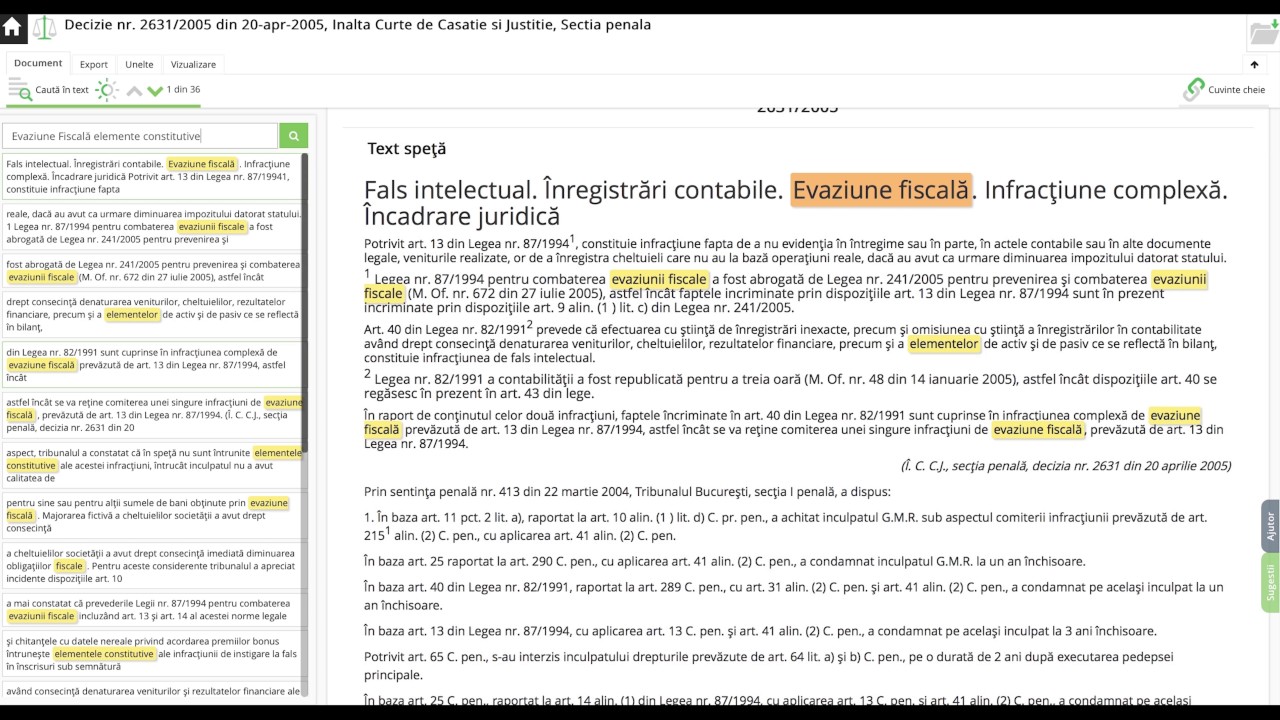Collapse the ribbon with the up arrow
1280x720 pixels.
point(1254,65)
